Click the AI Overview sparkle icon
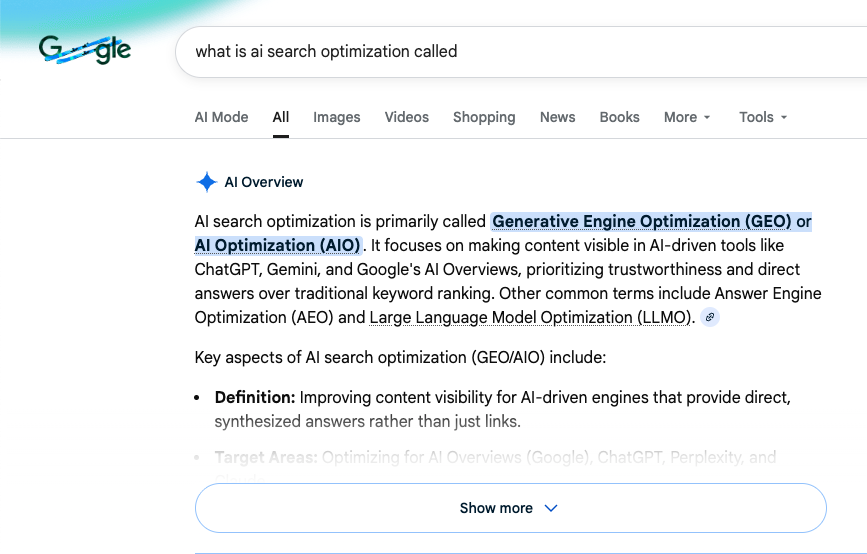The image size is (867, 554). click(206, 182)
